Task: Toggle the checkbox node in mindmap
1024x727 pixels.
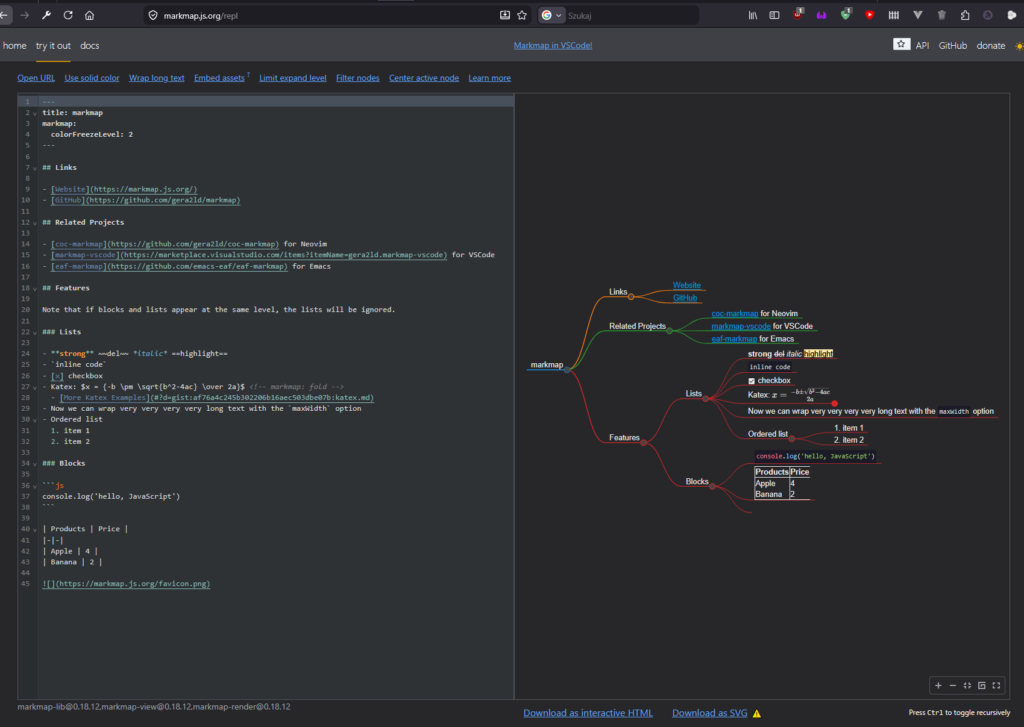Action: tap(752, 381)
